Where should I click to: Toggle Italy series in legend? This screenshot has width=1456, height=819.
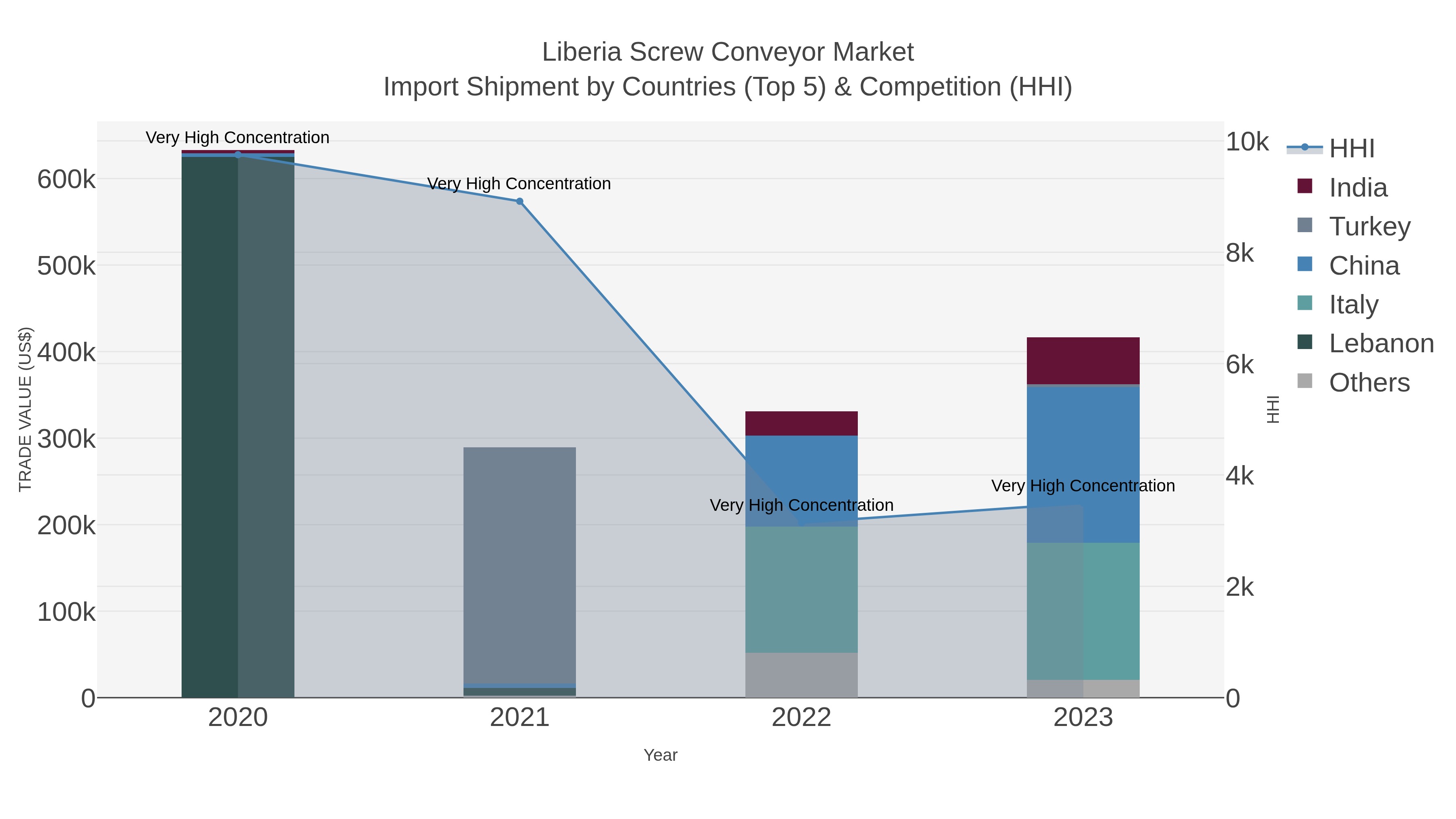(x=1337, y=304)
